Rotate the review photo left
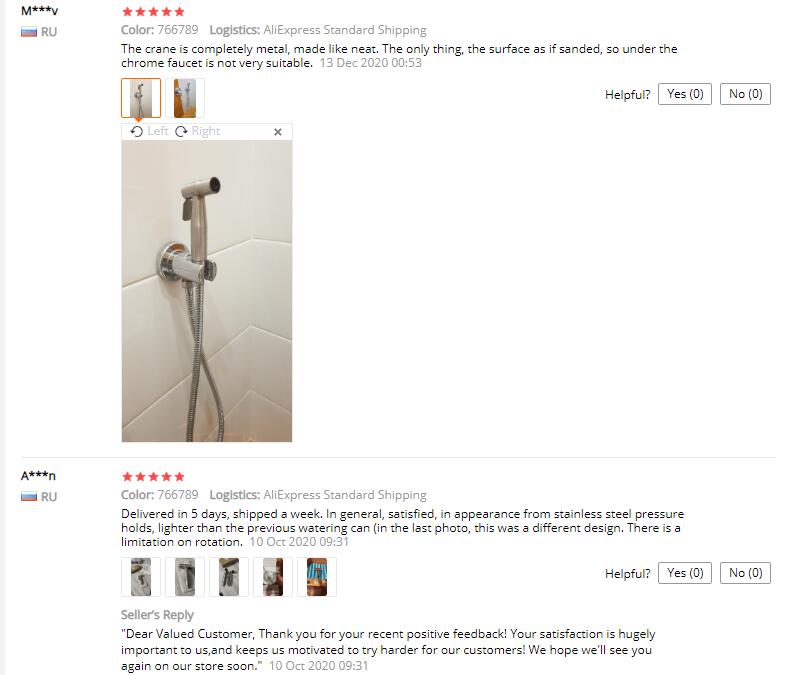This screenshot has height=675, width=792. pyautogui.click(x=149, y=131)
